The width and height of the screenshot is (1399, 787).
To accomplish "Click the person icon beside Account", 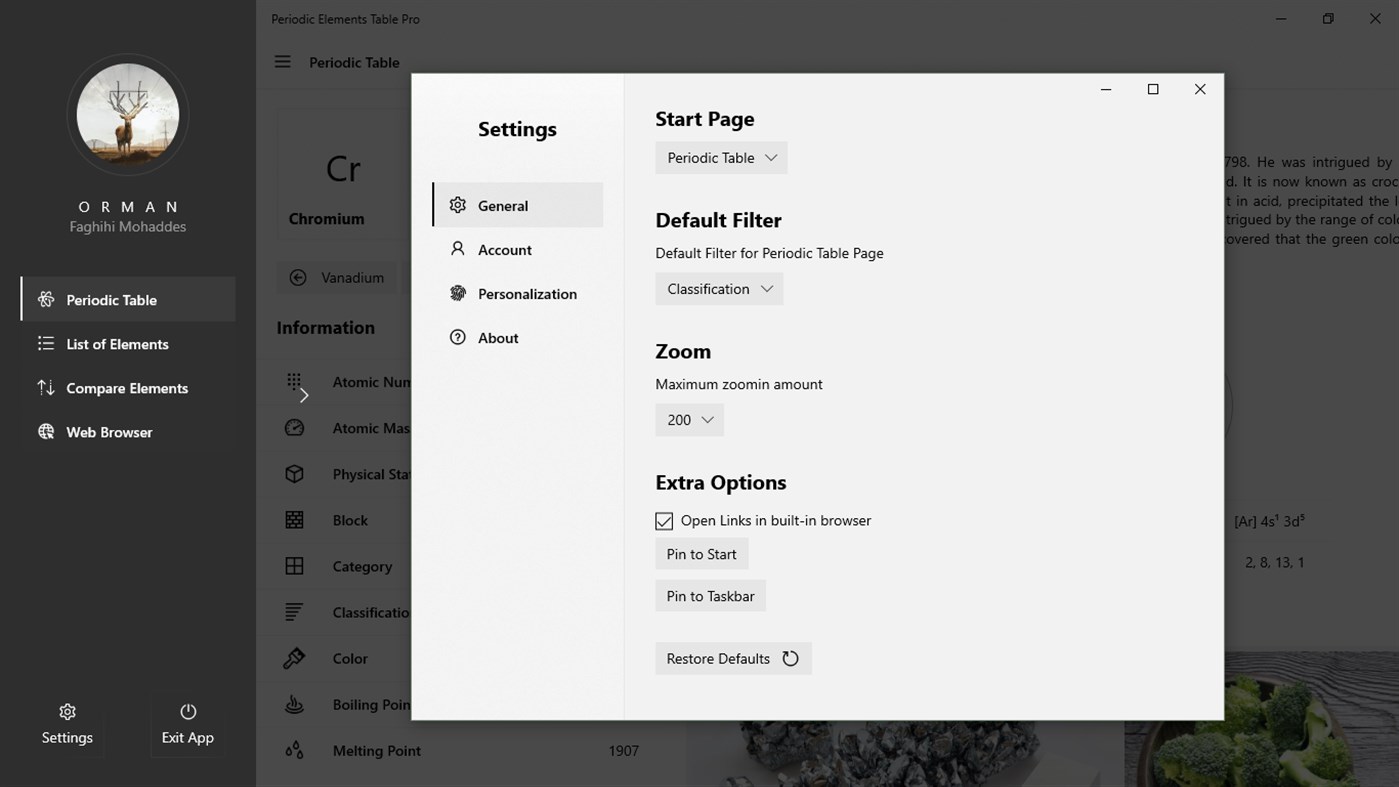I will 458,248.
